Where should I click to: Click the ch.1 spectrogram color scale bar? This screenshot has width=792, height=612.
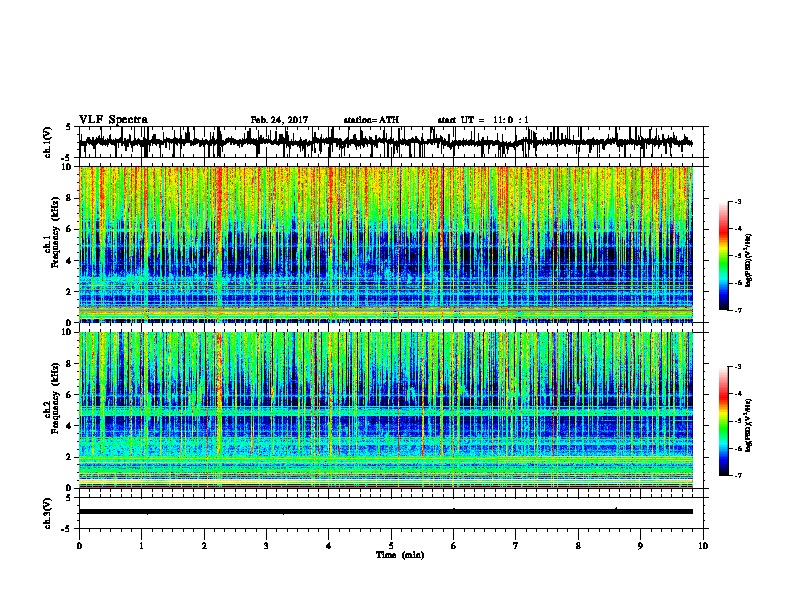tap(724, 256)
